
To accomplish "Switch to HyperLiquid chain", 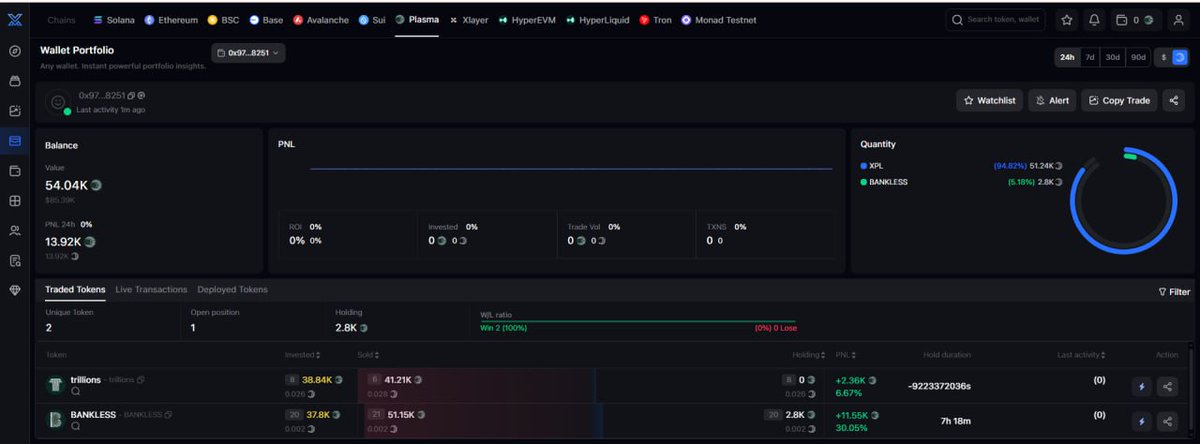I will 597,19.
